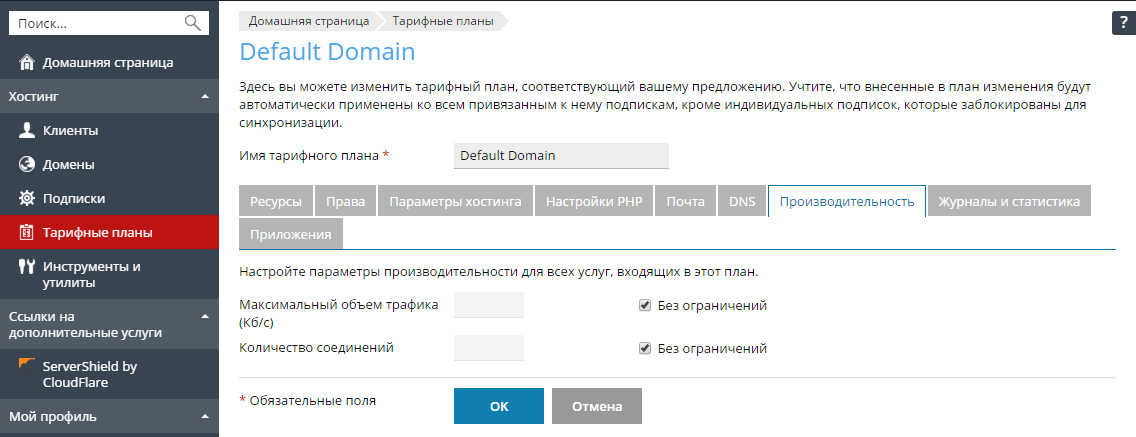Open the Настройки PHP tab
This screenshot has height=437, width=1136.
click(594, 201)
